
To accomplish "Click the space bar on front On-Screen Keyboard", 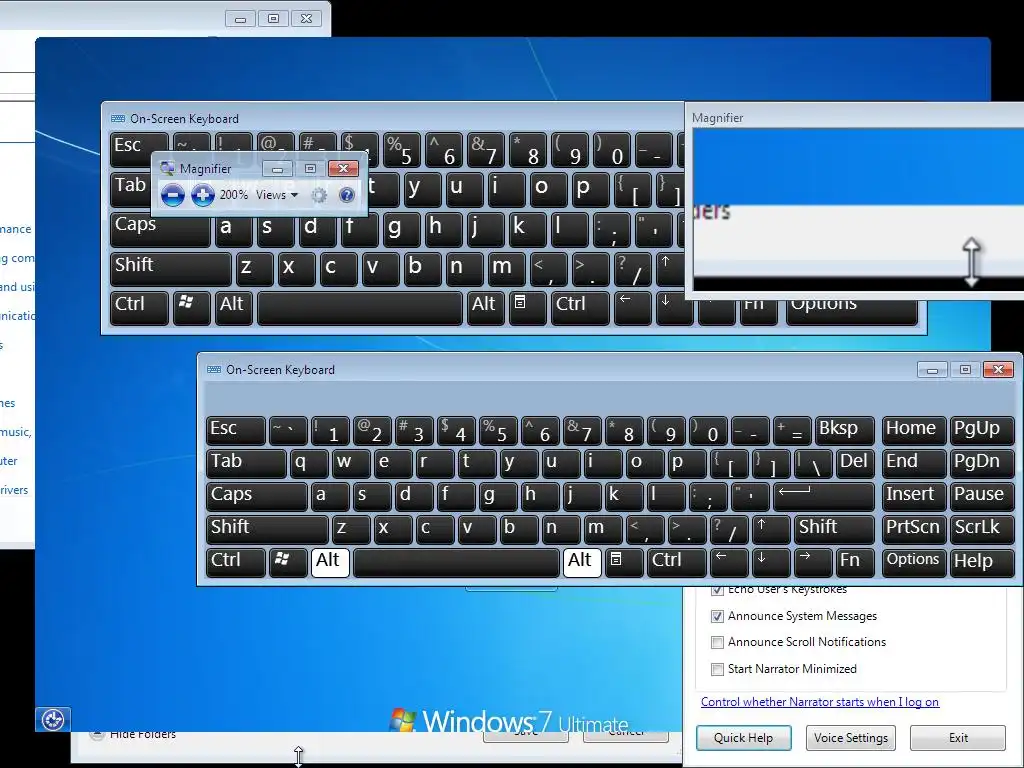I will point(456,562).
